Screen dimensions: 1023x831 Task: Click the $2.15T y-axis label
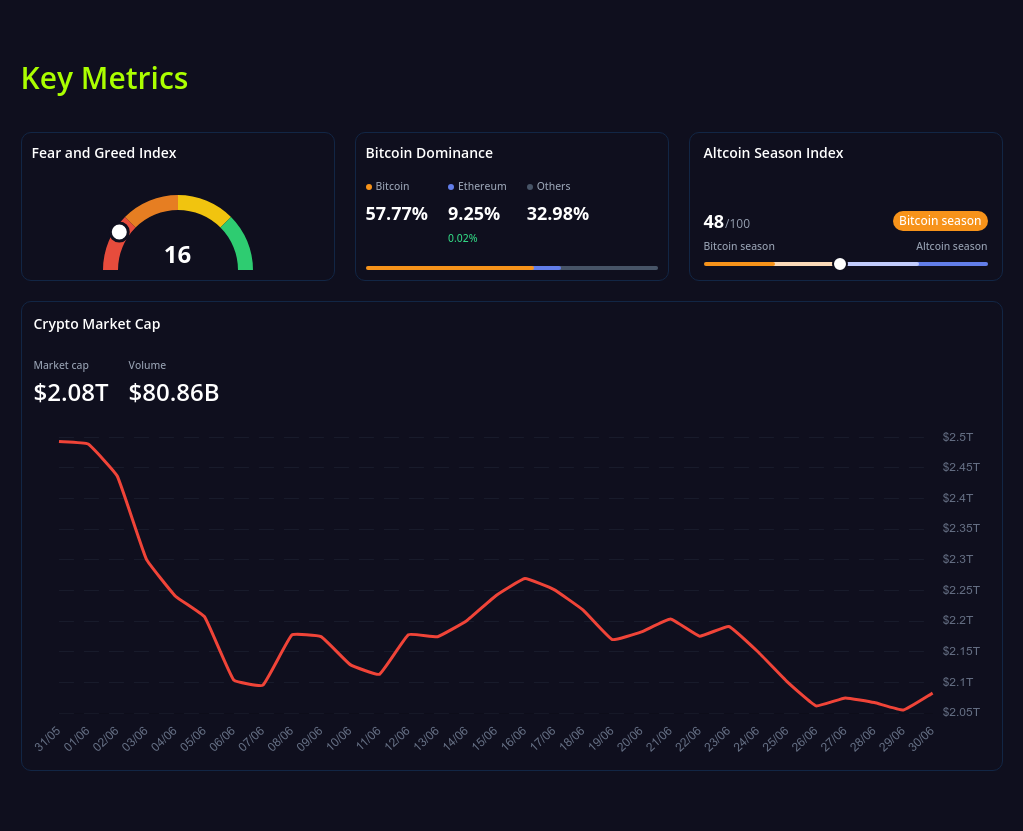tap(960, 651)
